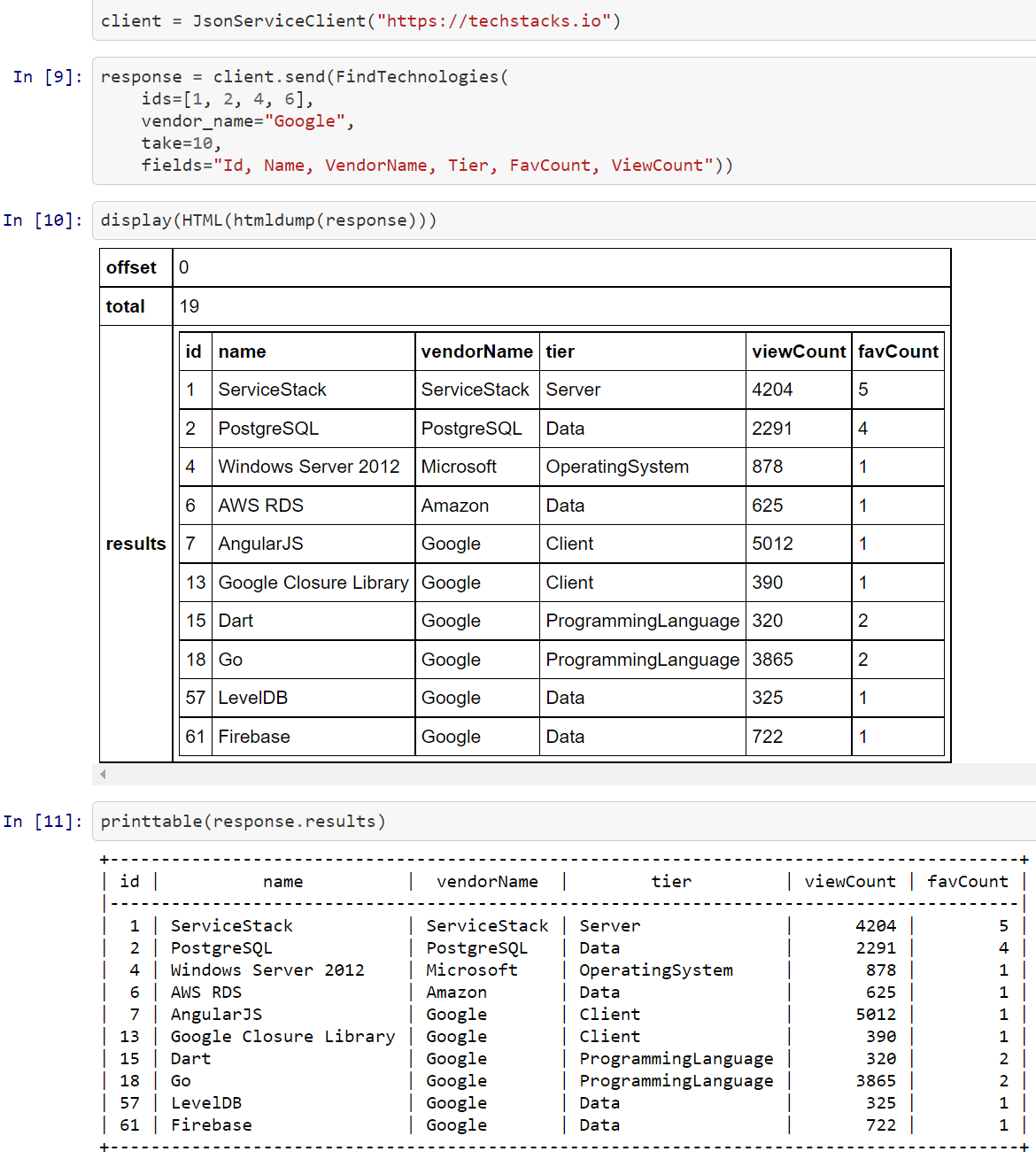Click the "offset" row label in the HTML table

(131, 267)
